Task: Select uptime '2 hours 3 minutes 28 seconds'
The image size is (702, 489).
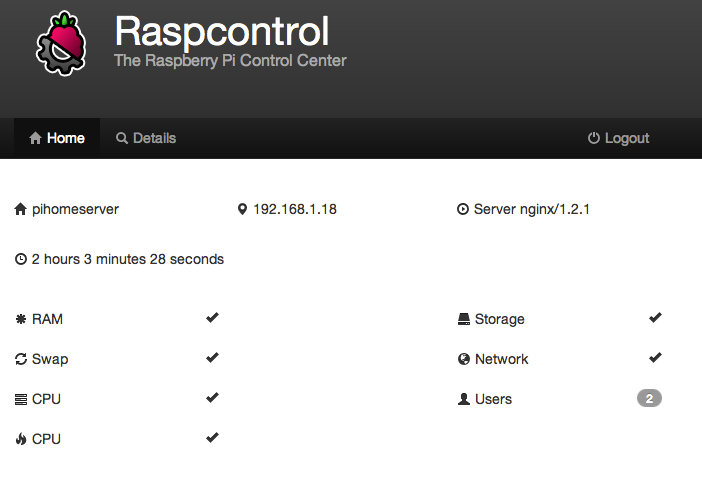Action: (x=128, y=259)
